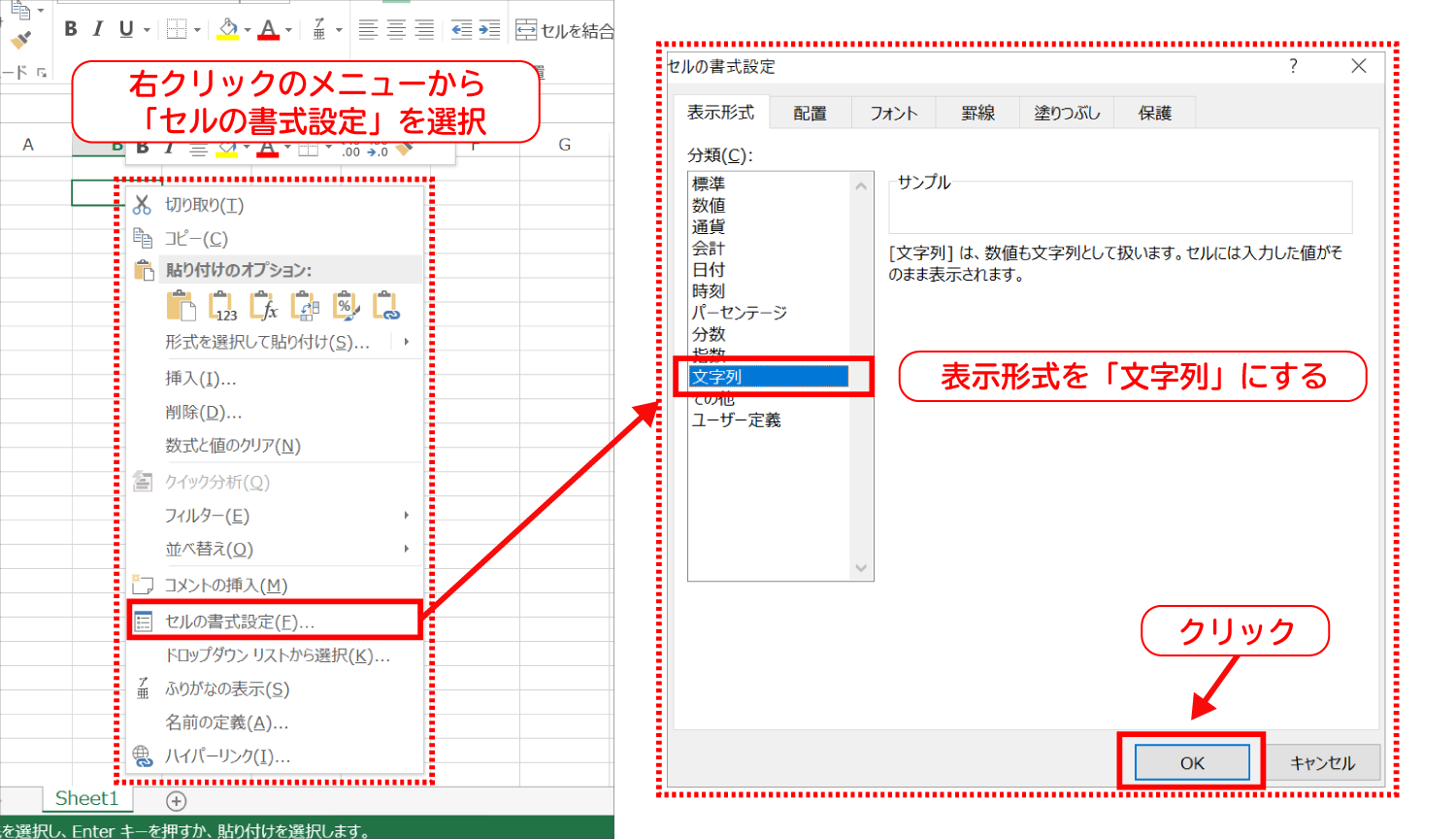Toggle right alignment in ribbon
The height and width of the screenshot is (839, 1456).
pos(424,30)
